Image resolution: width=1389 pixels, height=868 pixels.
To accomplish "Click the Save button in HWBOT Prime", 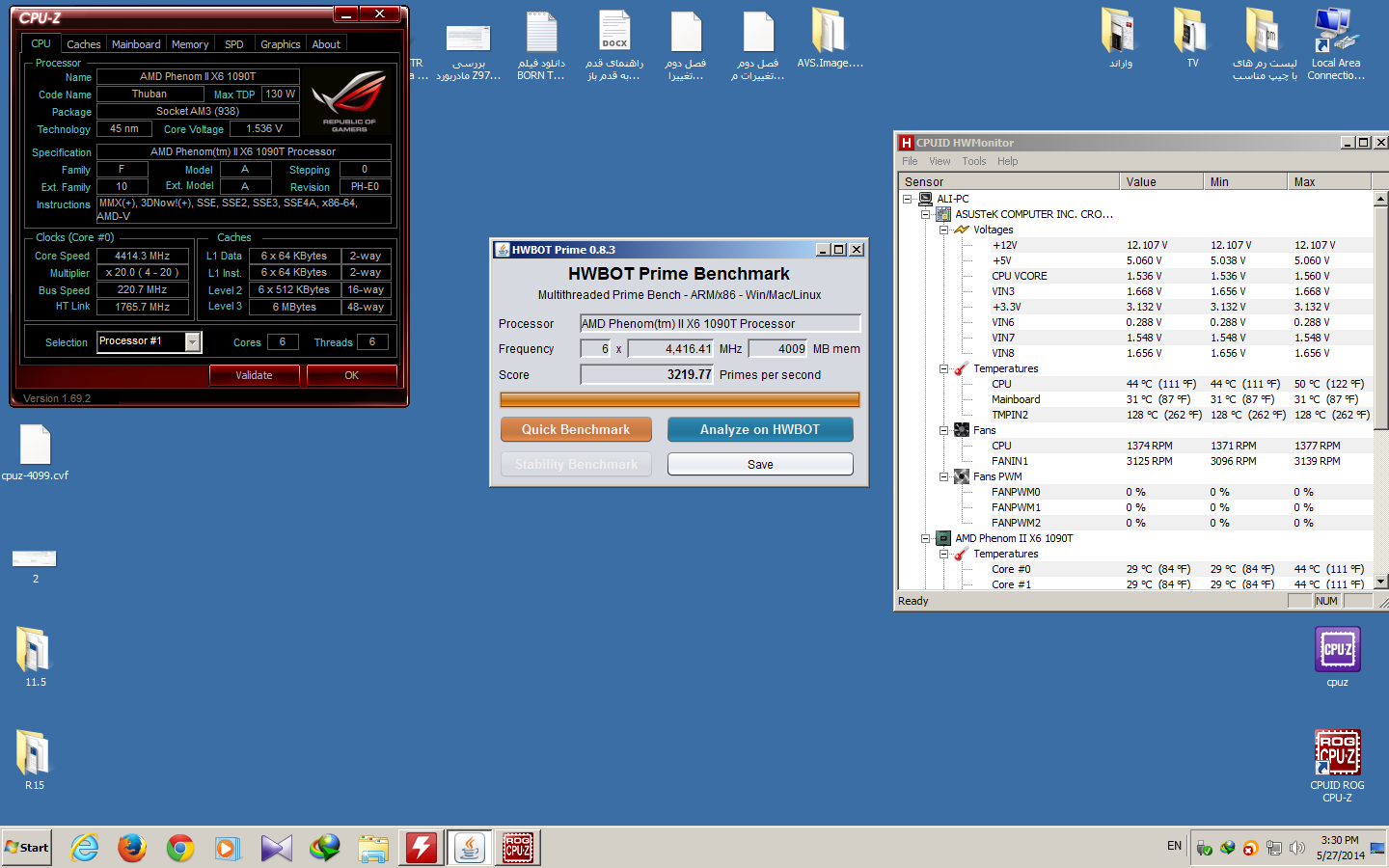I will pyautogui.click(x=760, y=464).
